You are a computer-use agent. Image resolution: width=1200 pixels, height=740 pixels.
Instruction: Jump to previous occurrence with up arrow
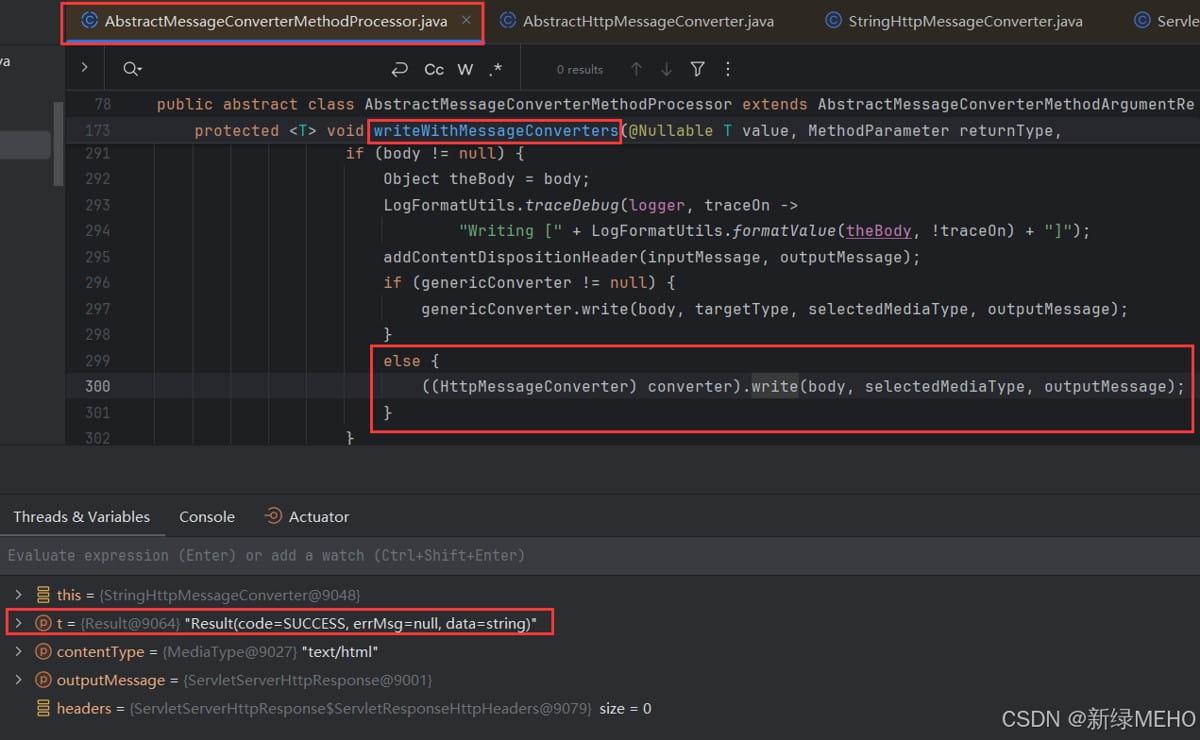point(635,69)
